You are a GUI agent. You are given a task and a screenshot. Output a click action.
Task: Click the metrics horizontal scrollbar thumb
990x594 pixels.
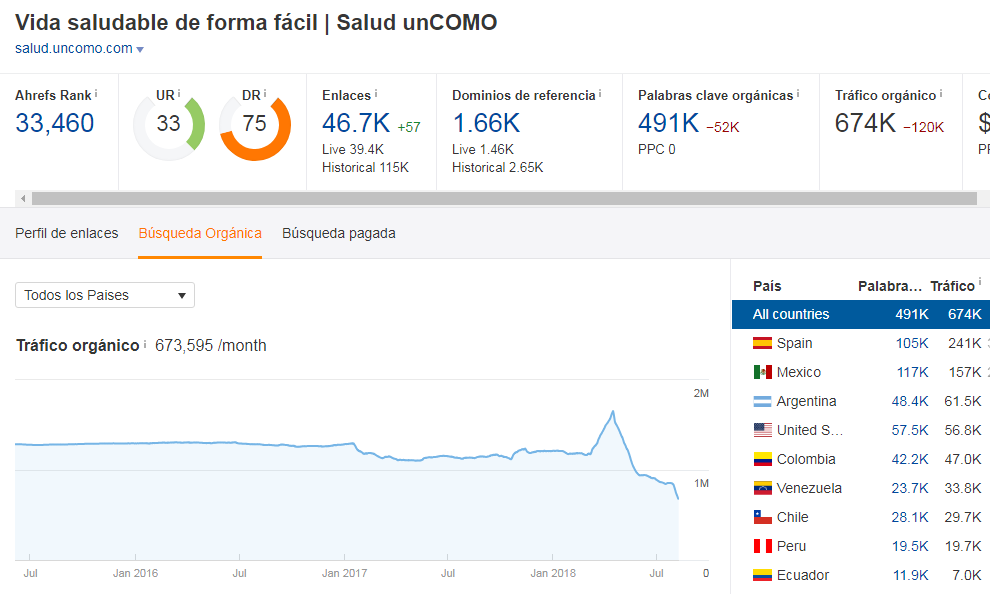point(504,198)
